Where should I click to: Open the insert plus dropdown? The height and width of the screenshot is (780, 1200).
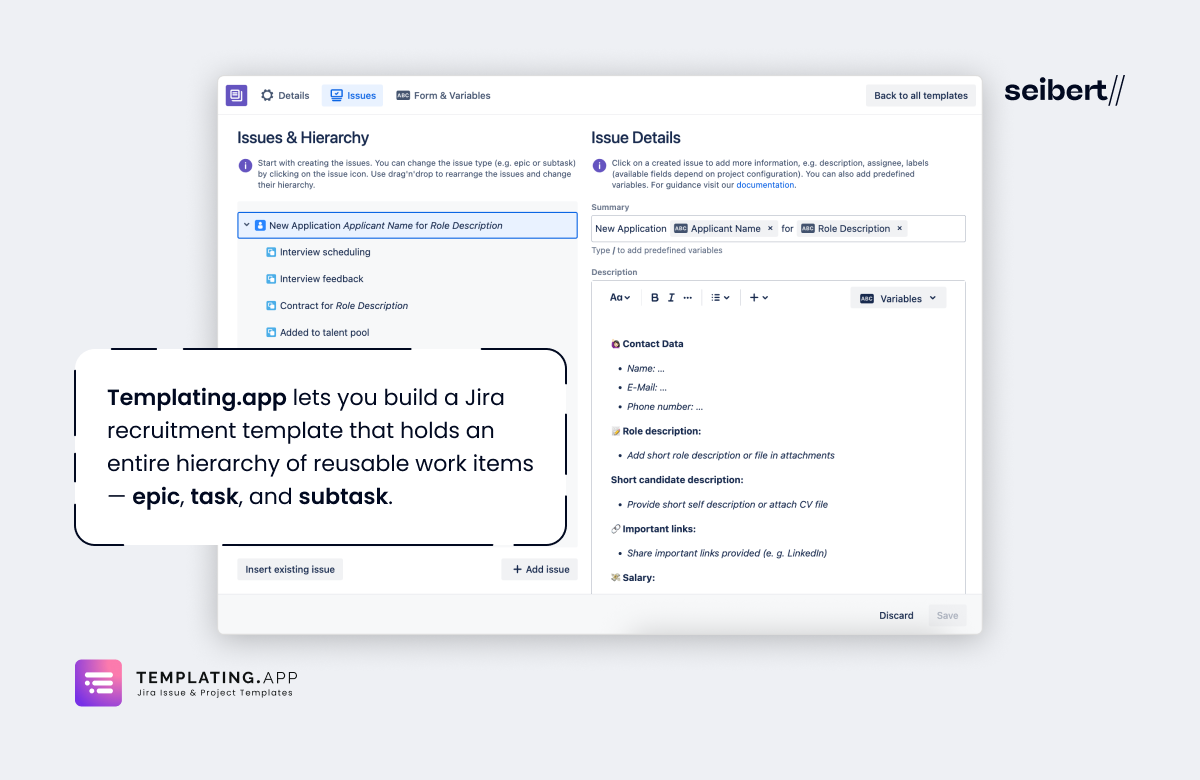point(759,298)
